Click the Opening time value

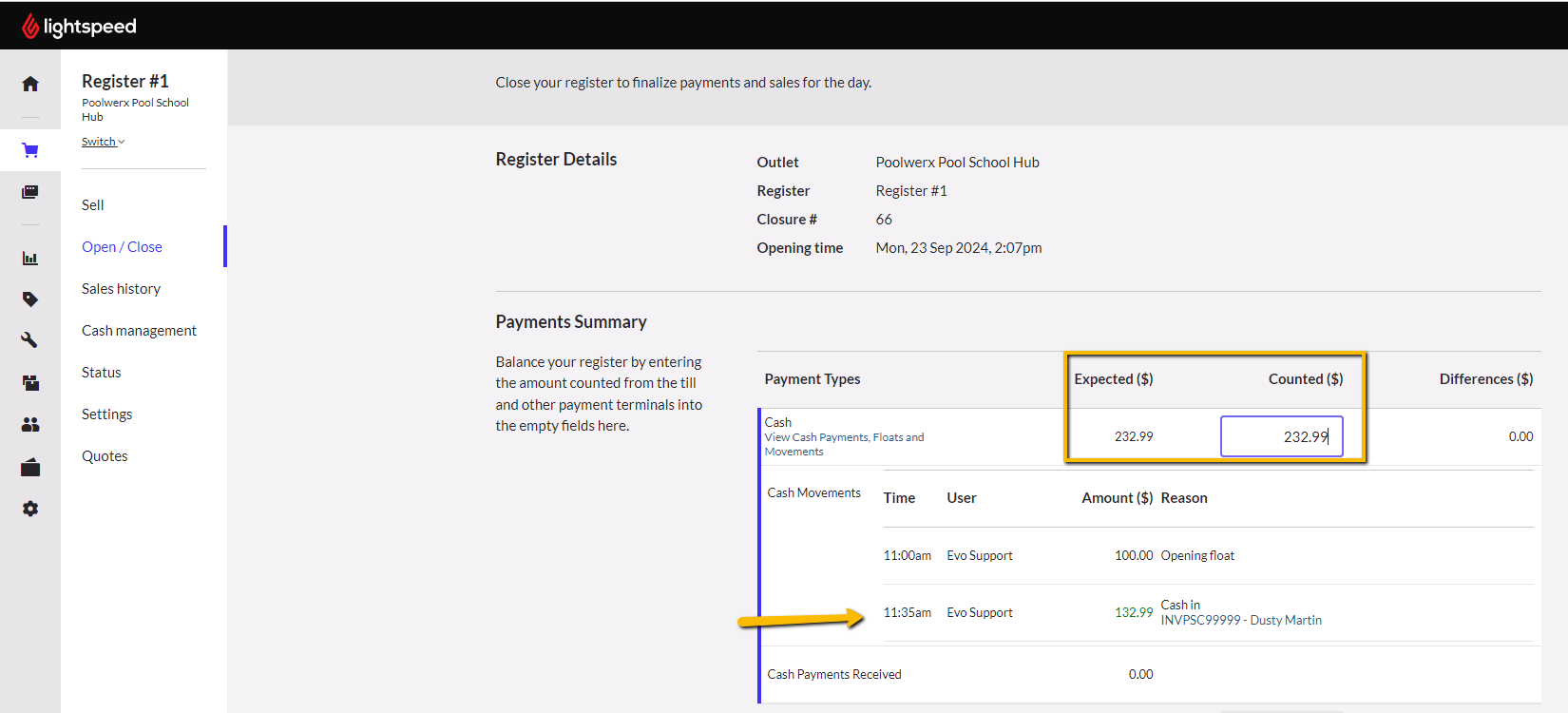(x=959, y=248)
